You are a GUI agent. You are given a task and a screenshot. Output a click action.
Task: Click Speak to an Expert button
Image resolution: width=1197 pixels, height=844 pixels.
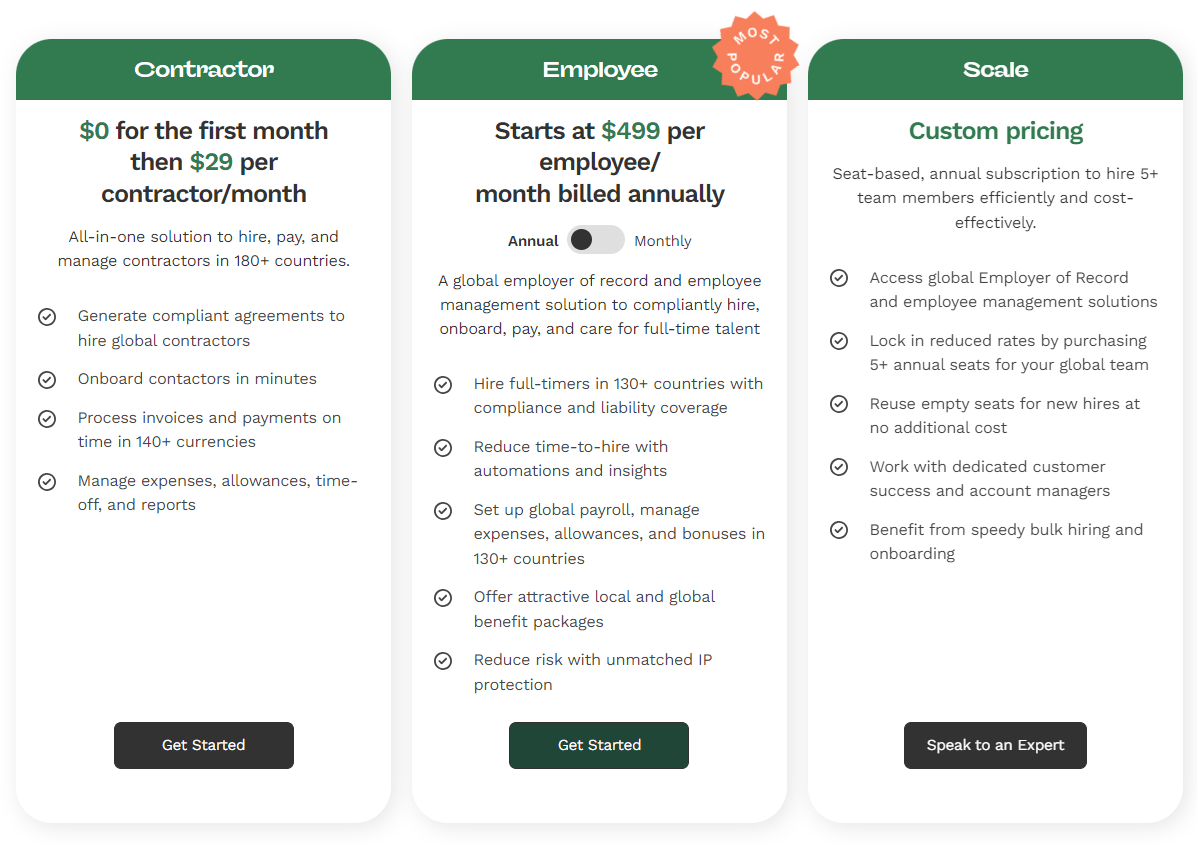[995, 745]
